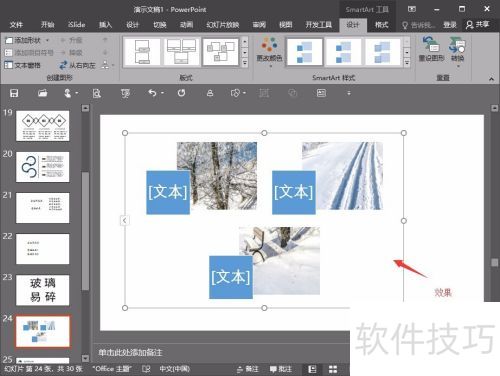The image size is (500, 376).
Task: Click the spell check icon in status bar
Action: click(146, 369)
